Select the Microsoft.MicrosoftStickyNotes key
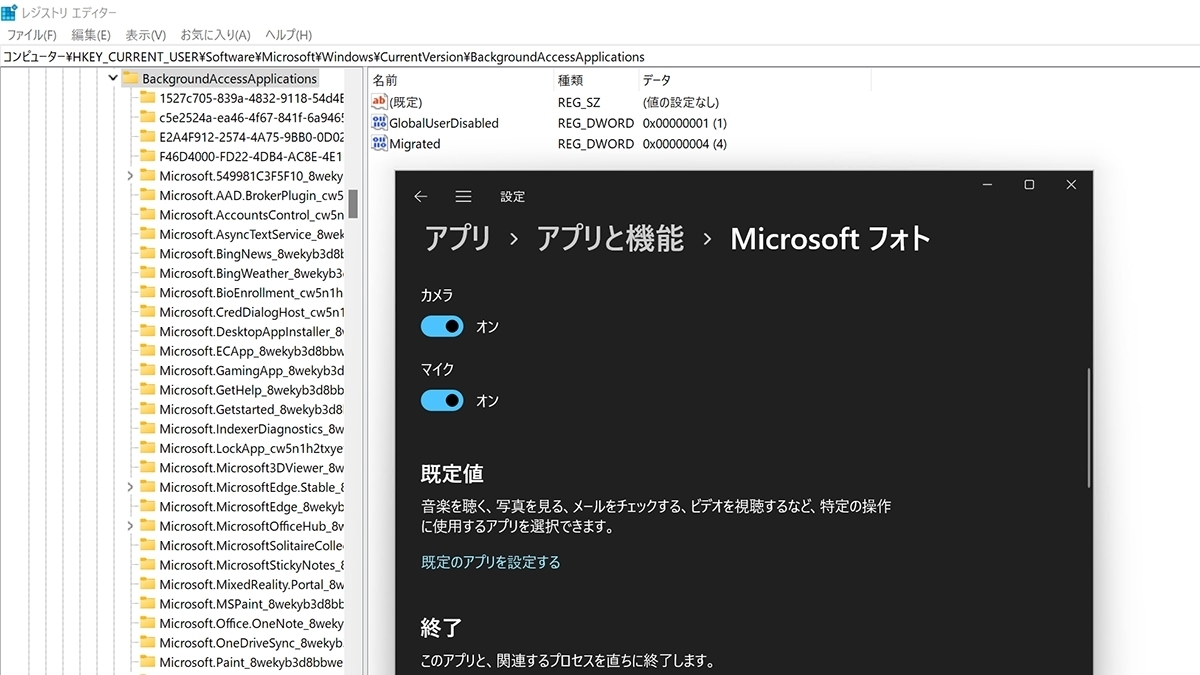 [x=251, y=565]
